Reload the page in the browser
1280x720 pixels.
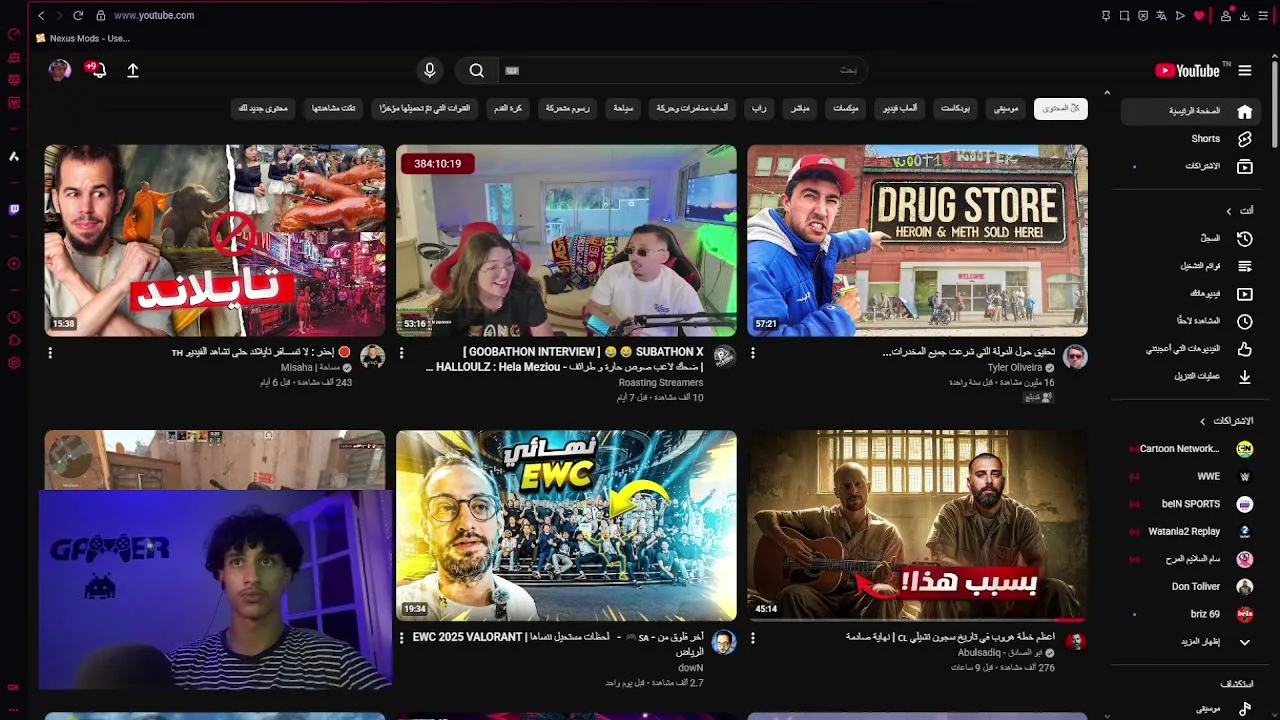point(78,15)
